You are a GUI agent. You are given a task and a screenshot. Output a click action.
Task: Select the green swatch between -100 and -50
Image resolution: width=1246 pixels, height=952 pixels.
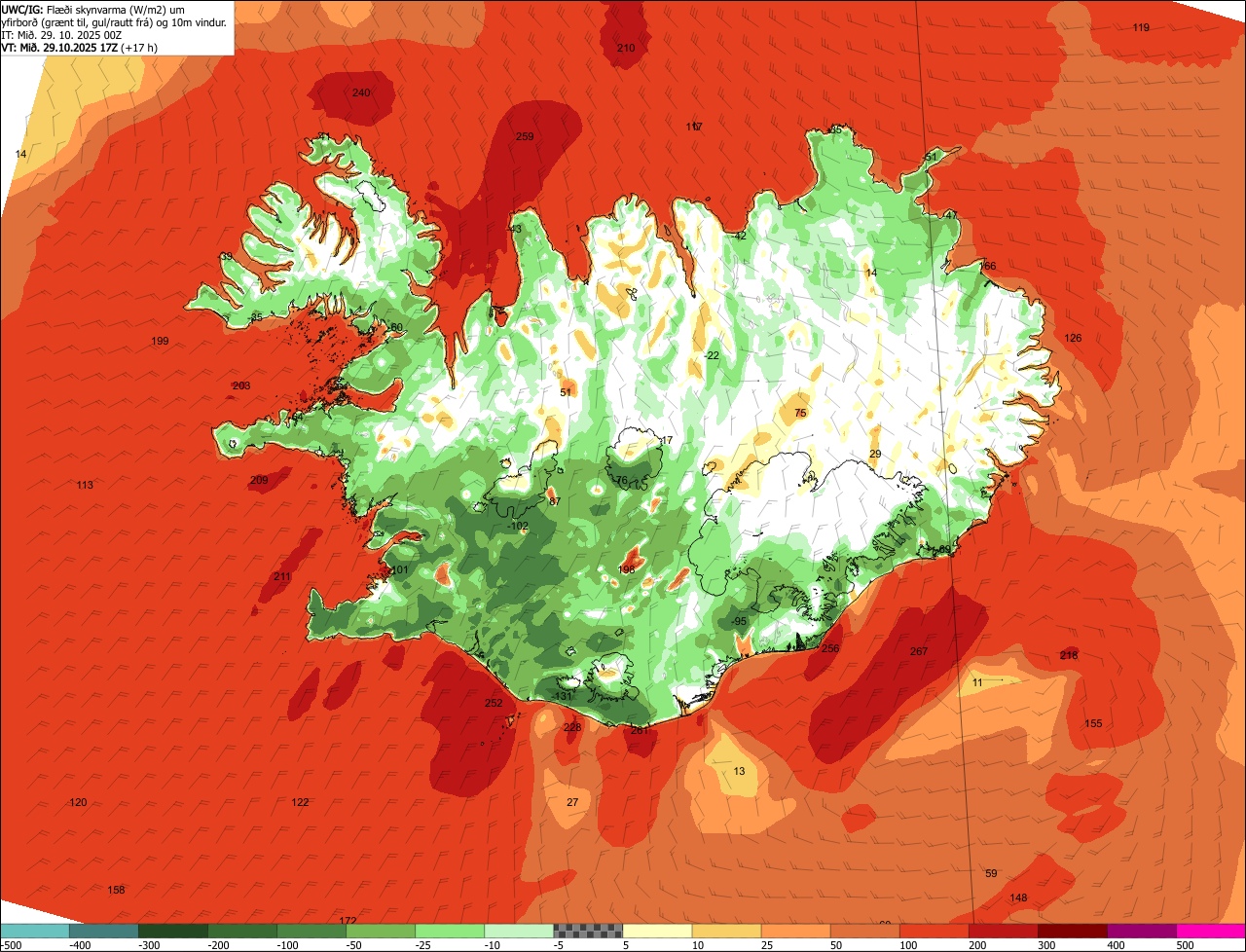tap(311, 931)
